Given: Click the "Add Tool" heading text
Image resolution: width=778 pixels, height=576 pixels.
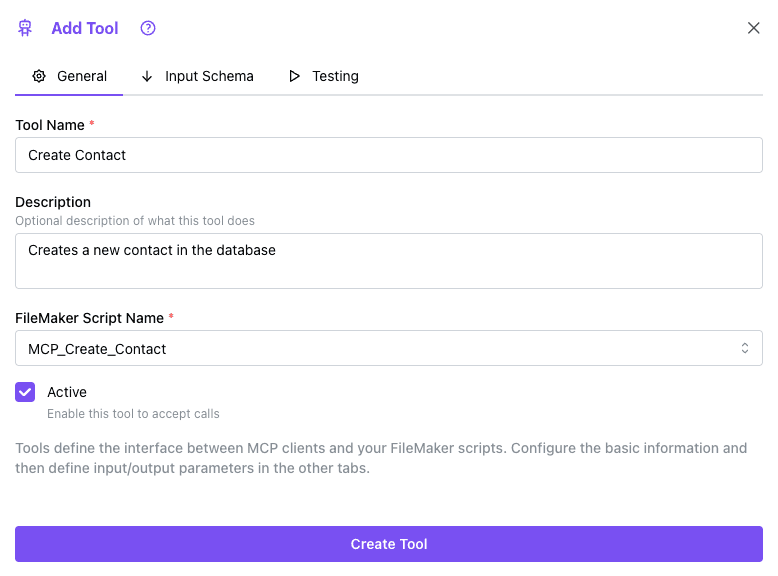Looking at the screenshot, I should pyautogui.click(x=85, y=28).
